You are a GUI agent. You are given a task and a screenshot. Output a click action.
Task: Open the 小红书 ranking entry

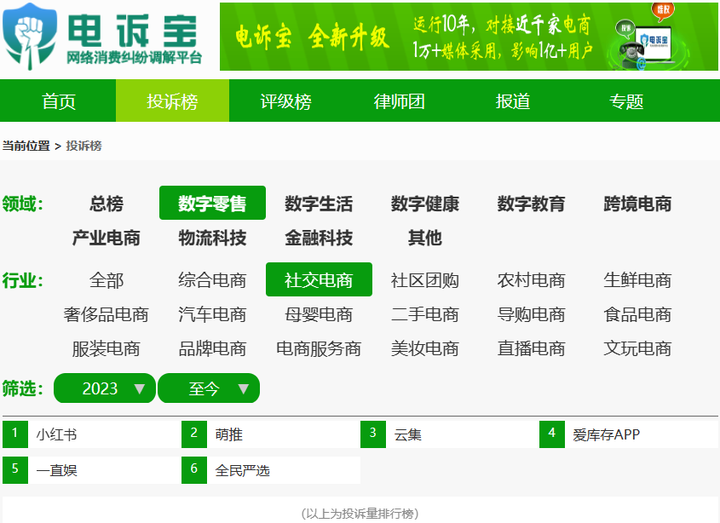tap(56, 434)
